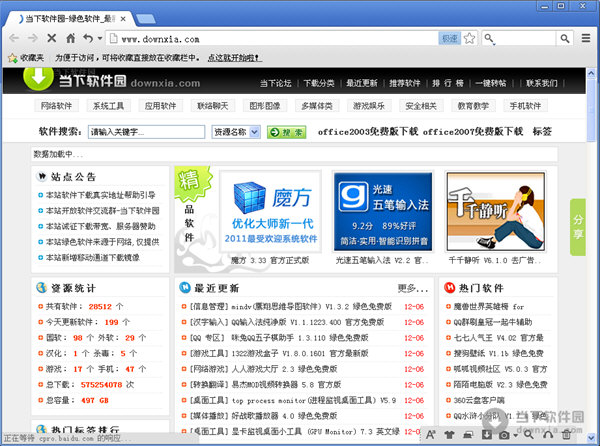Select the 当下软件园-绿色软件 tab

pos(70,19)
